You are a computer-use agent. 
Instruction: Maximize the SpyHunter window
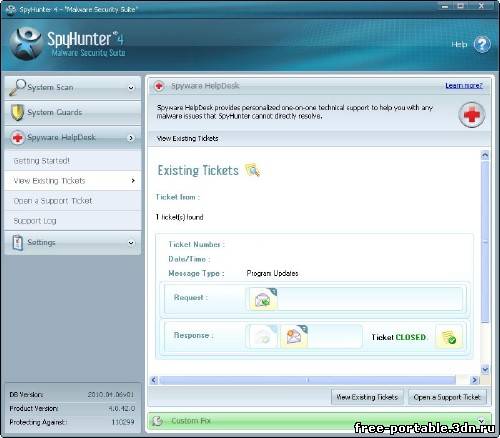461,6
